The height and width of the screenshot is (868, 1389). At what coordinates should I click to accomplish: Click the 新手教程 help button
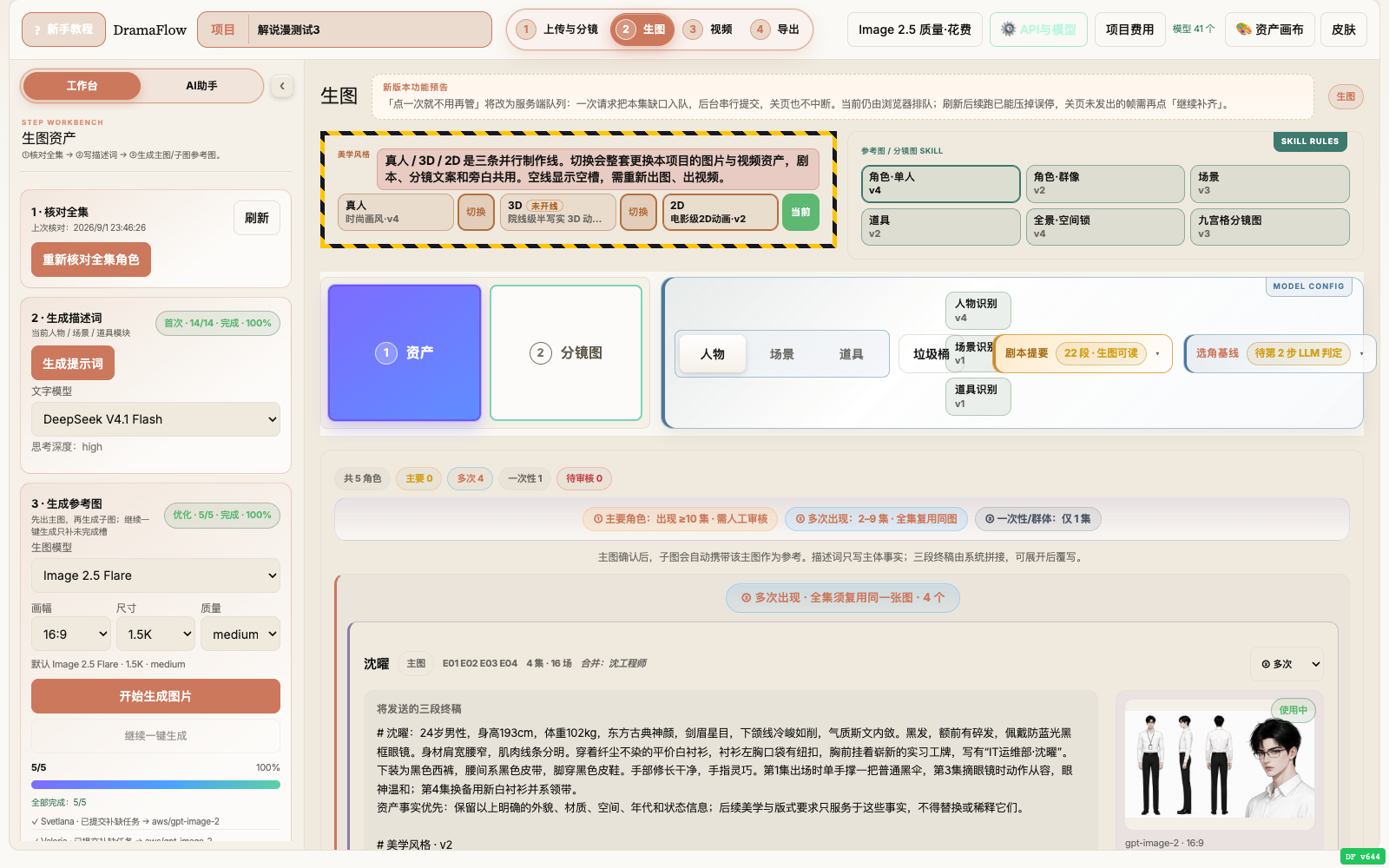pos(63,30)
